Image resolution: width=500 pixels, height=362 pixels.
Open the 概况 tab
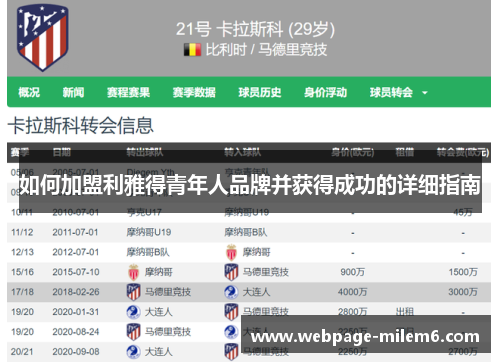pyautogui.click(x=29, y=92)
